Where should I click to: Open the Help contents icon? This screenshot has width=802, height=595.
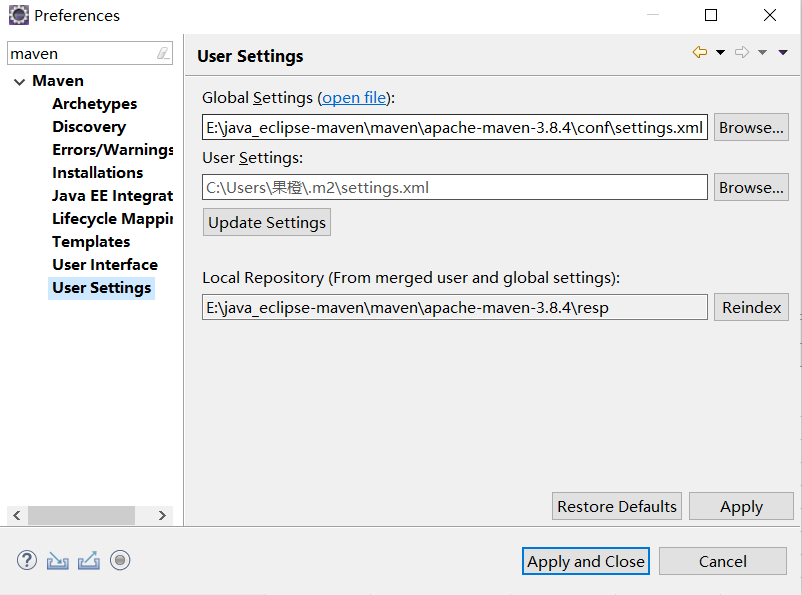click(x=27, y=561)
